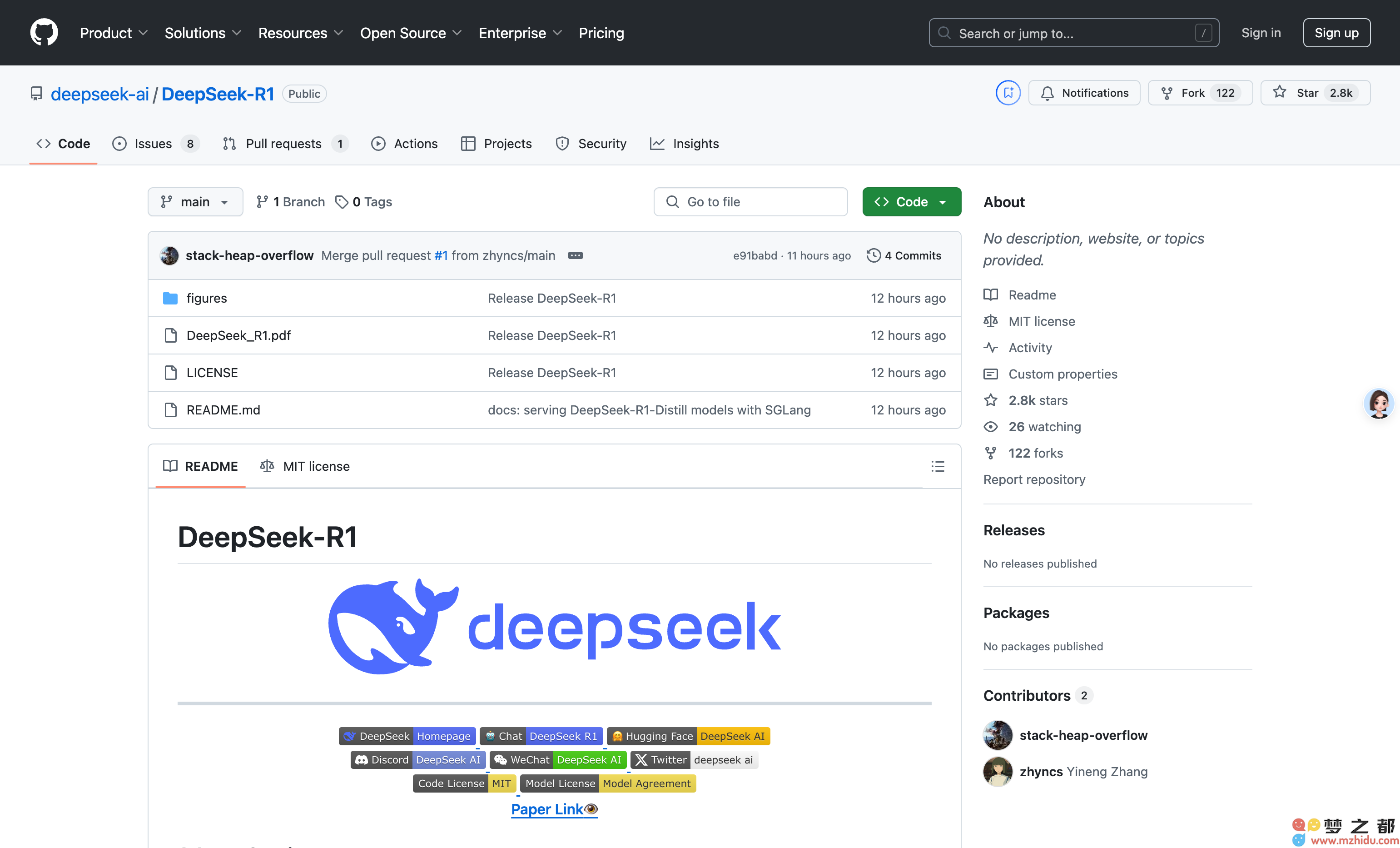View the 1 Branch list

290,202
